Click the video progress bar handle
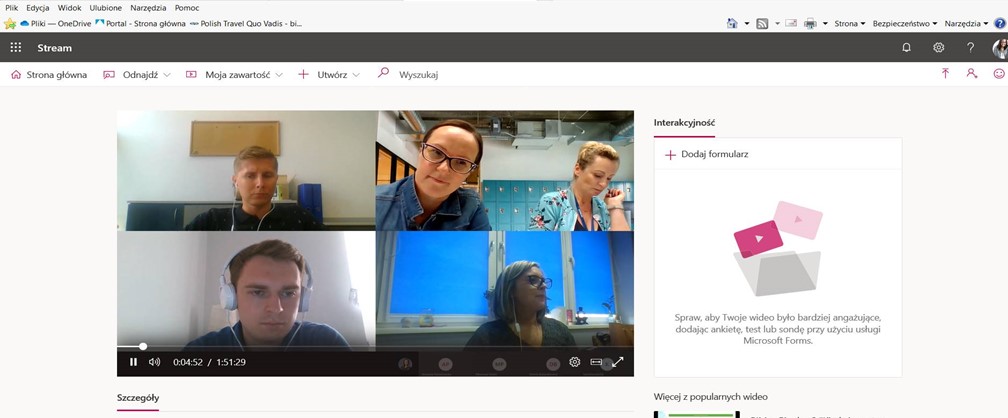 [x=143, y=346]
